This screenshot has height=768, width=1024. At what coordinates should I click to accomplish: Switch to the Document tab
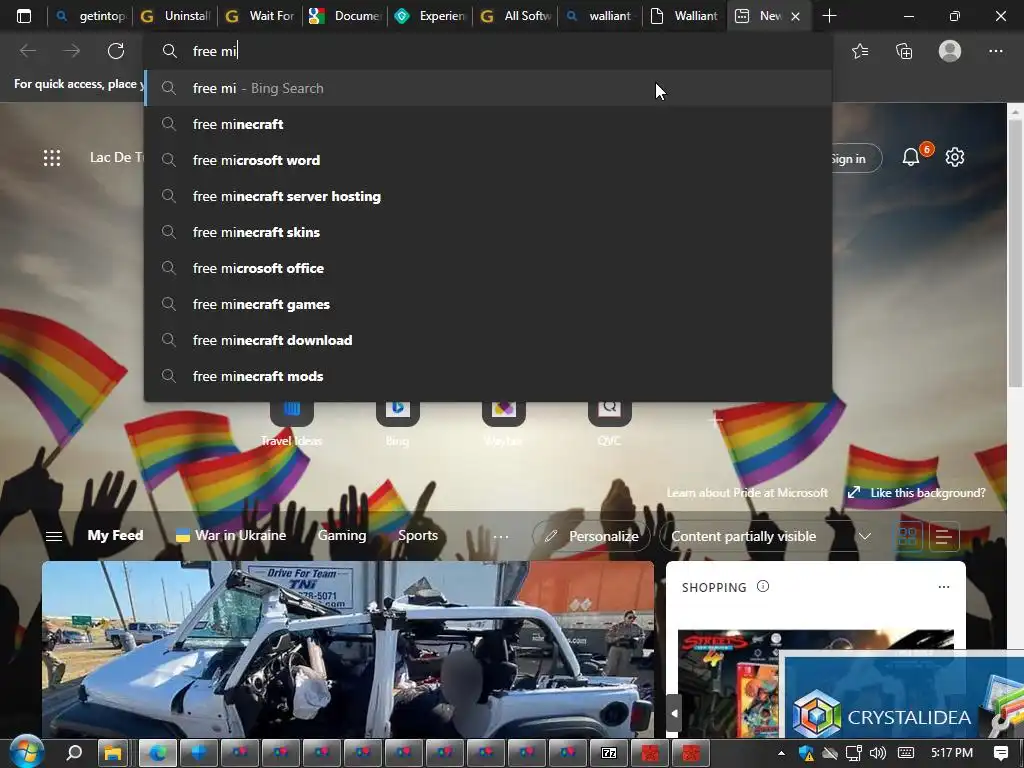tap(346, 16)
